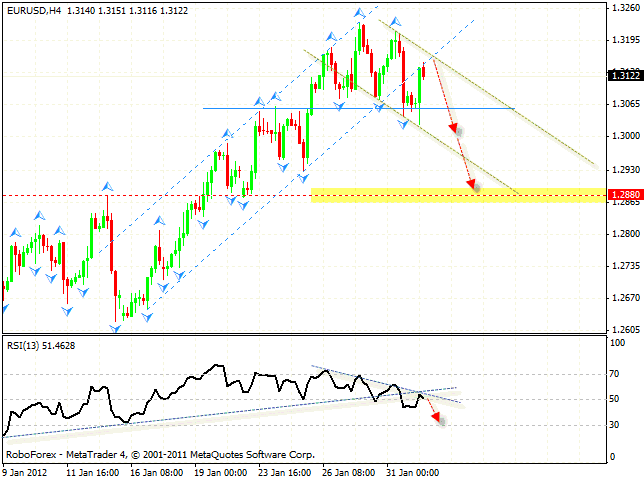Click the red arrowhead at the yellow zone
This screenshot has height=480, width=644.
point(472,184)
